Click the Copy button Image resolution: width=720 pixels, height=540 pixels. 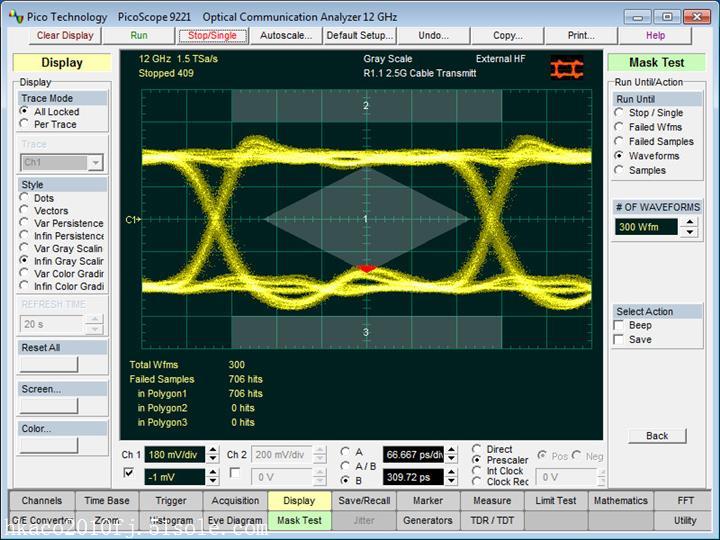click(507, 35)
